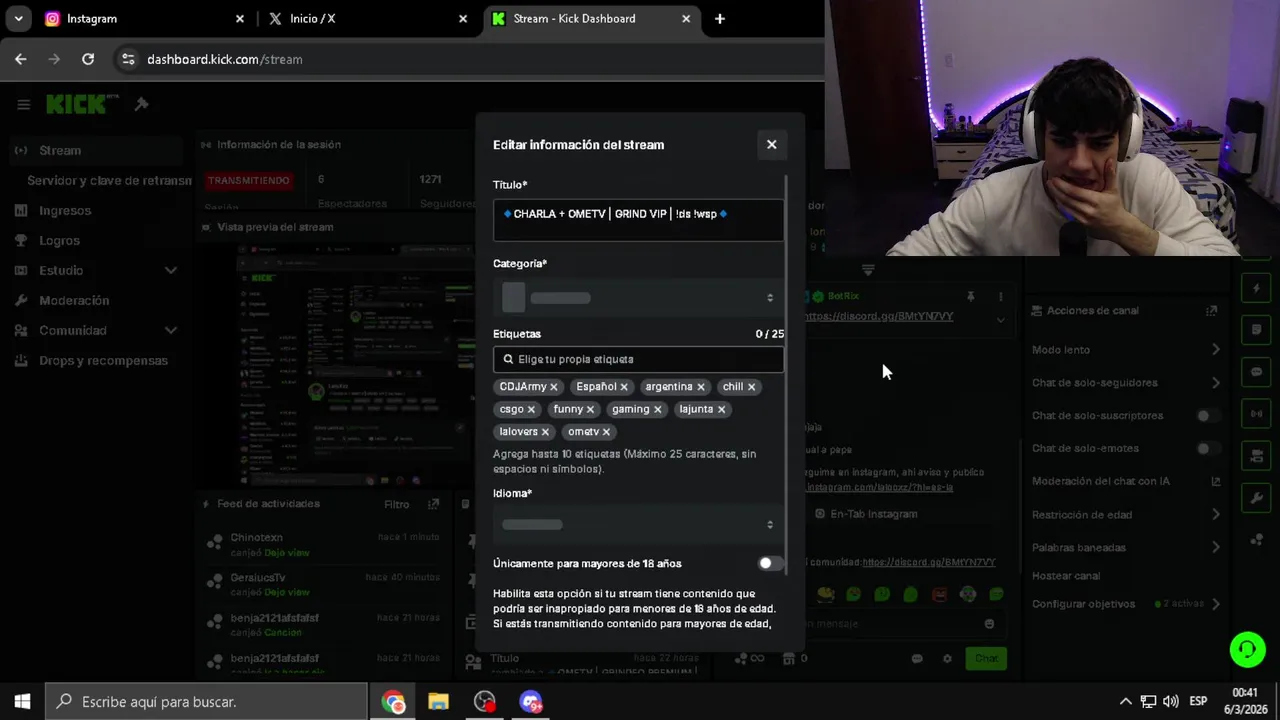1280x720 pixels.
Task: Unpin the BotRix pinned message
Action: pos(970,297)
